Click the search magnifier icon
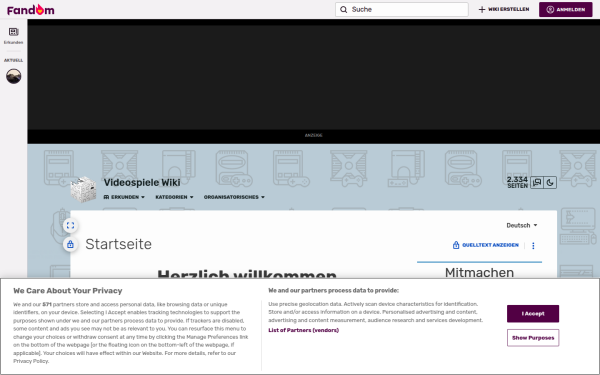Image resolution: width=600 pixels, height=375 pixels. point(344,10)
